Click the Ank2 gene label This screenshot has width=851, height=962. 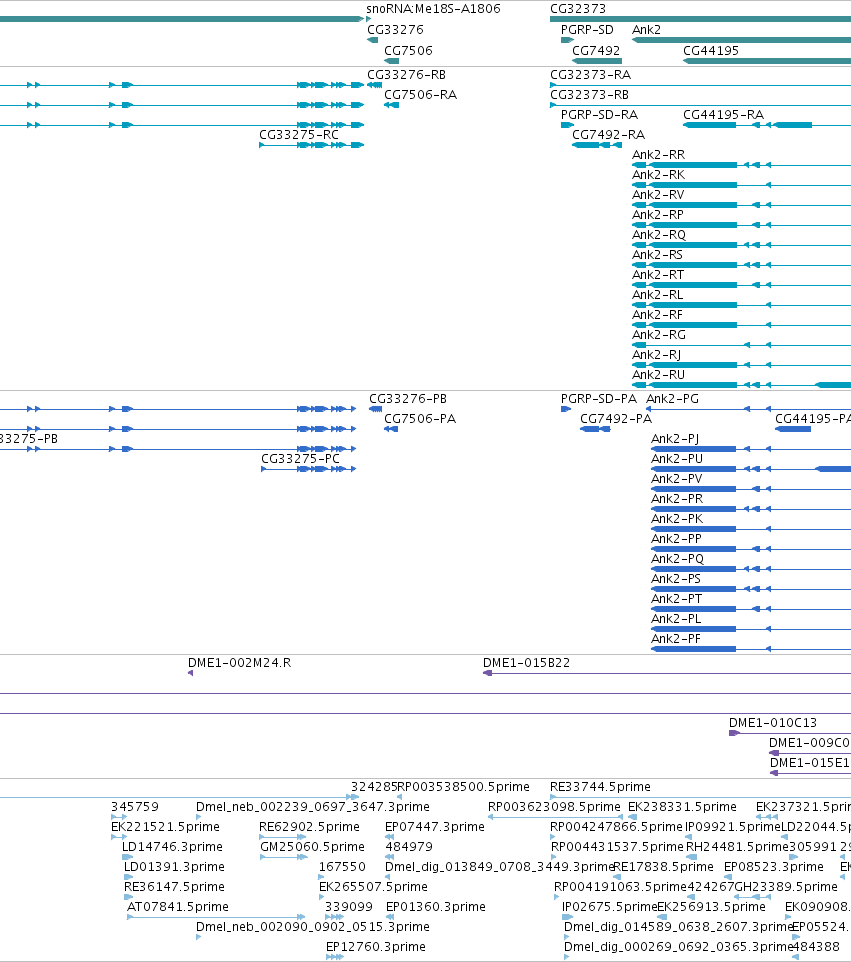647,29
